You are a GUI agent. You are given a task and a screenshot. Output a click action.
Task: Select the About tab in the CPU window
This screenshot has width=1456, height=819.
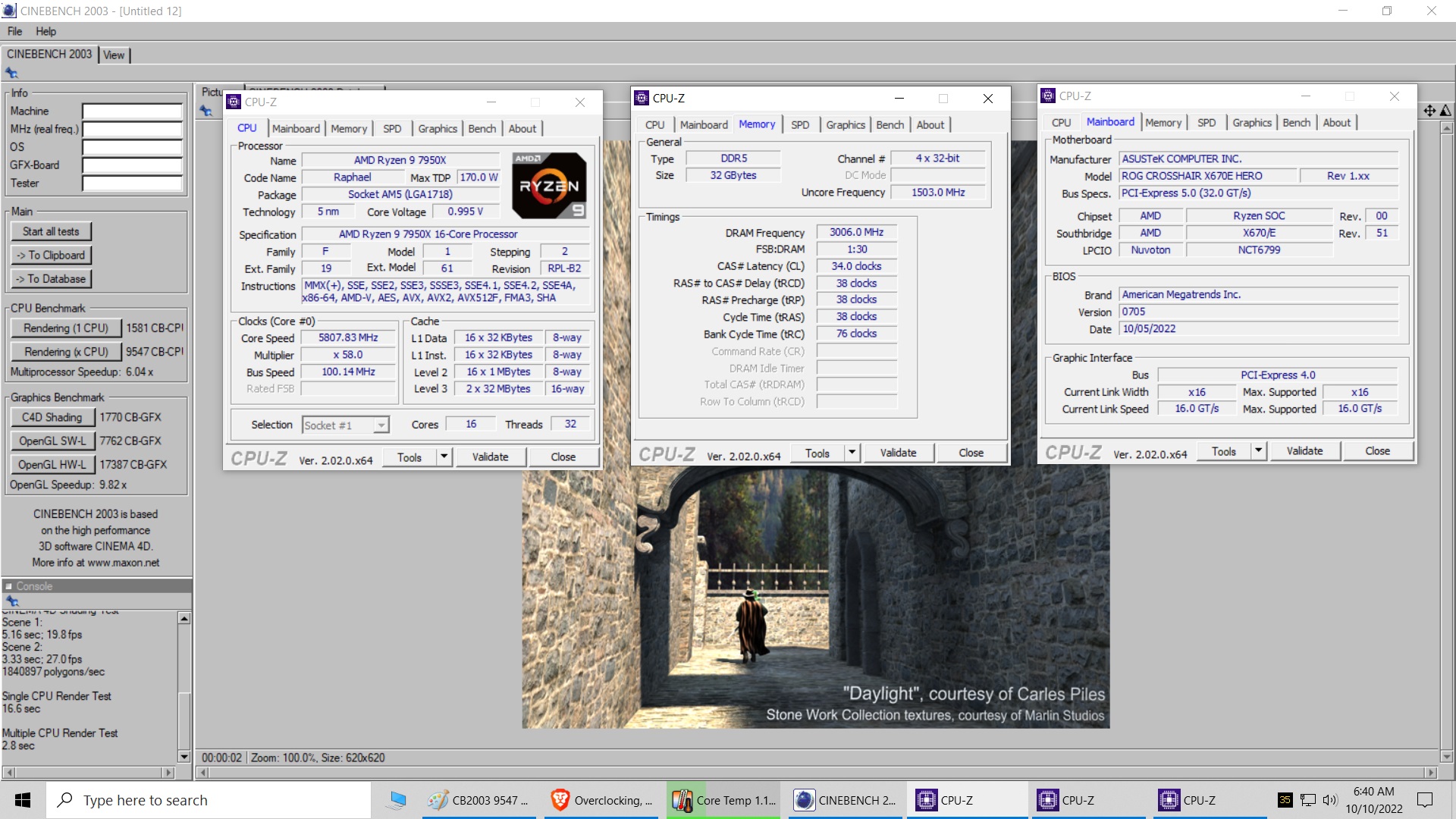[522, 129]
